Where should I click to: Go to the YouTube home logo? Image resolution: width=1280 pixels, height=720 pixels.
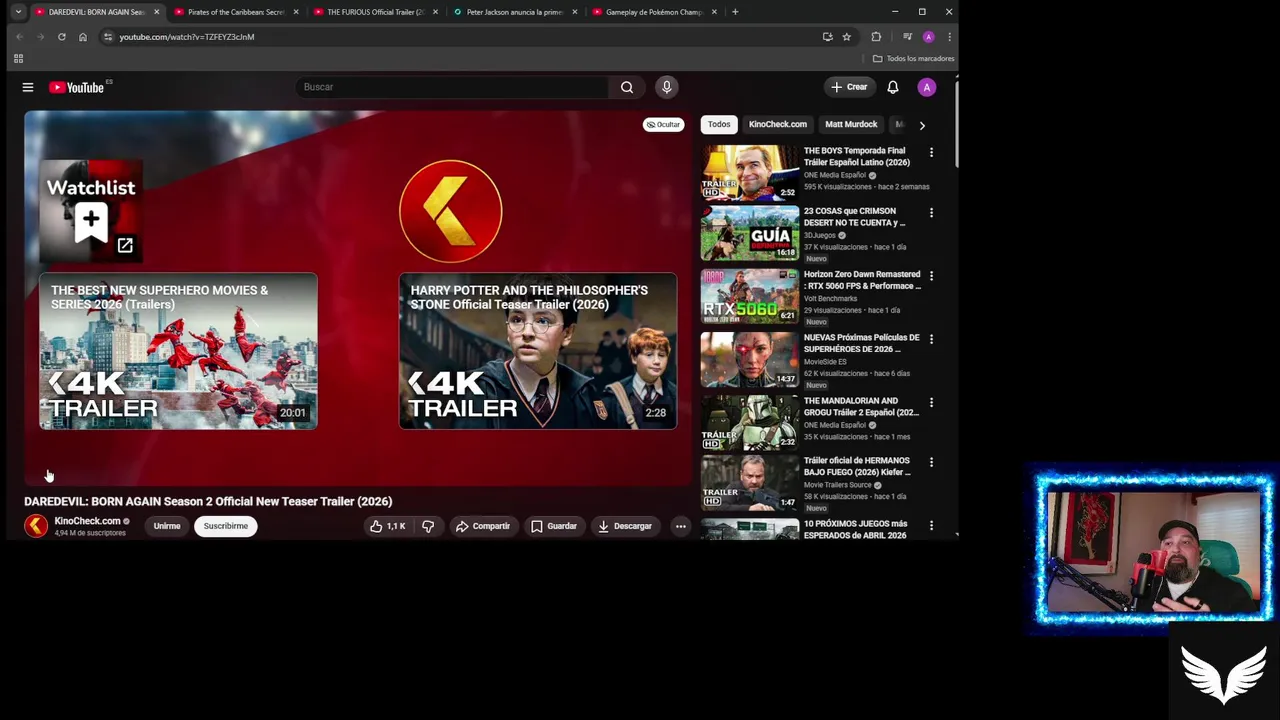[78, 87]
